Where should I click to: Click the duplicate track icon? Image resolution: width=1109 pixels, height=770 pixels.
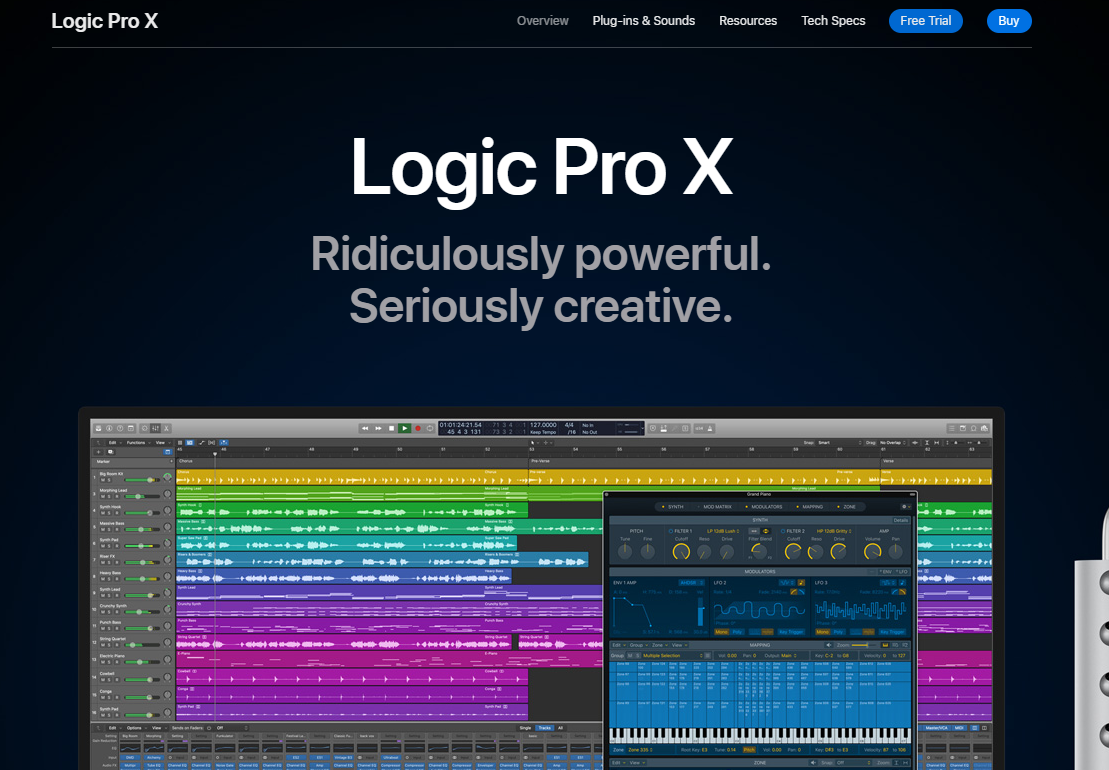coord(110,452)
